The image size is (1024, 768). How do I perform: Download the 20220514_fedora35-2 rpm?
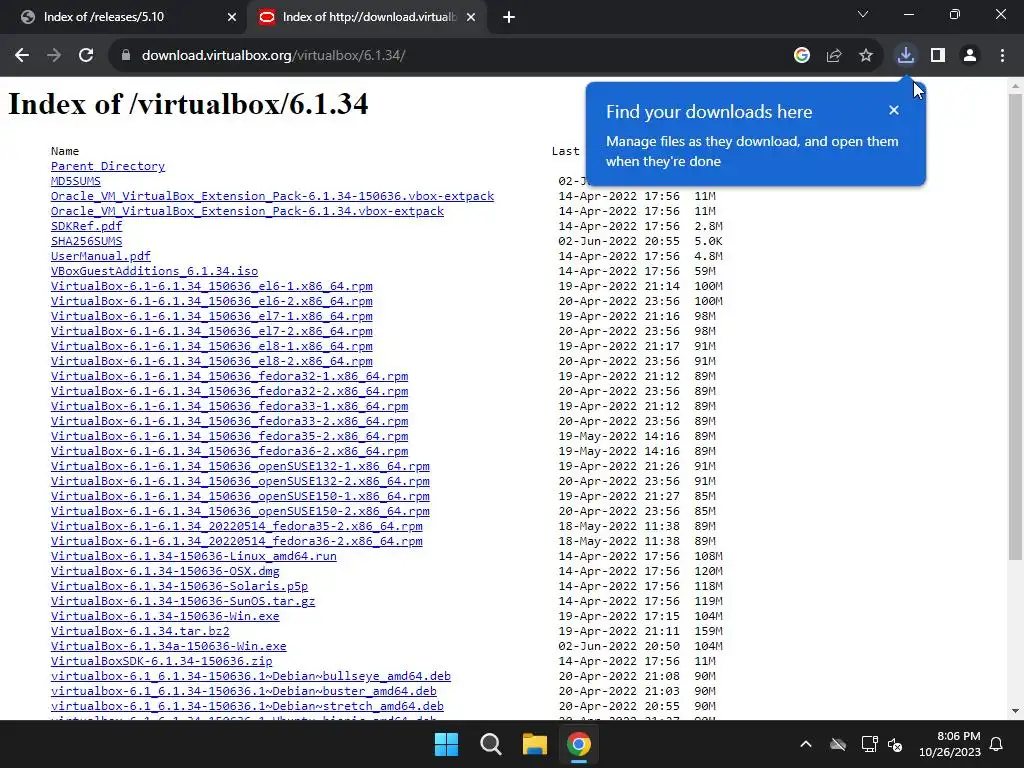[x=236, y=526]
